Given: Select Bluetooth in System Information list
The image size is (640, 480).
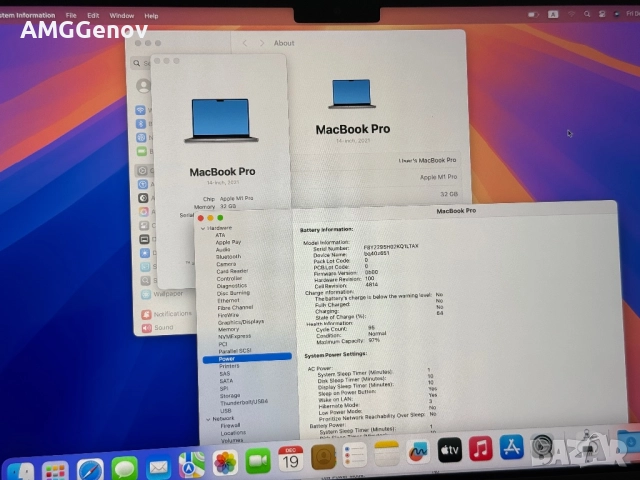Looking at the screenshot, I should pyautogui.click(x=228, y=257).
